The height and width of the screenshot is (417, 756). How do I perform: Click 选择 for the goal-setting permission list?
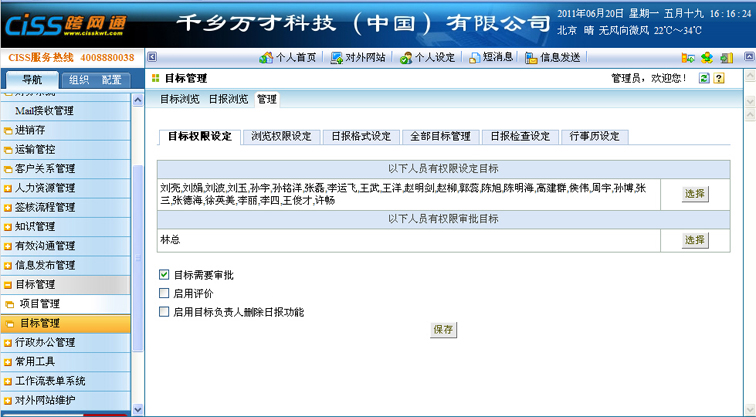coord(694,194)
